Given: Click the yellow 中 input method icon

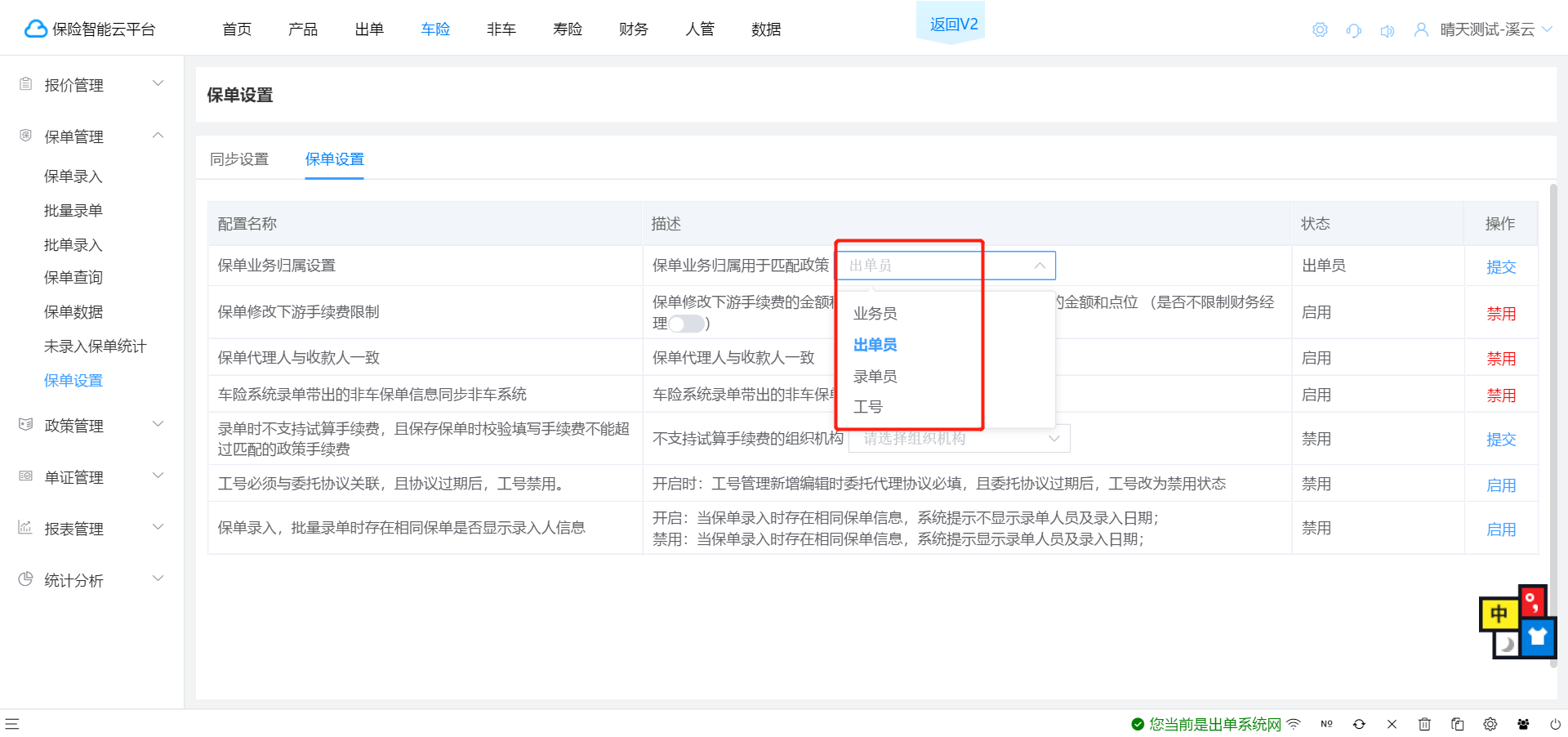Looking at the screenshot, I should [x=1499, y=614].
